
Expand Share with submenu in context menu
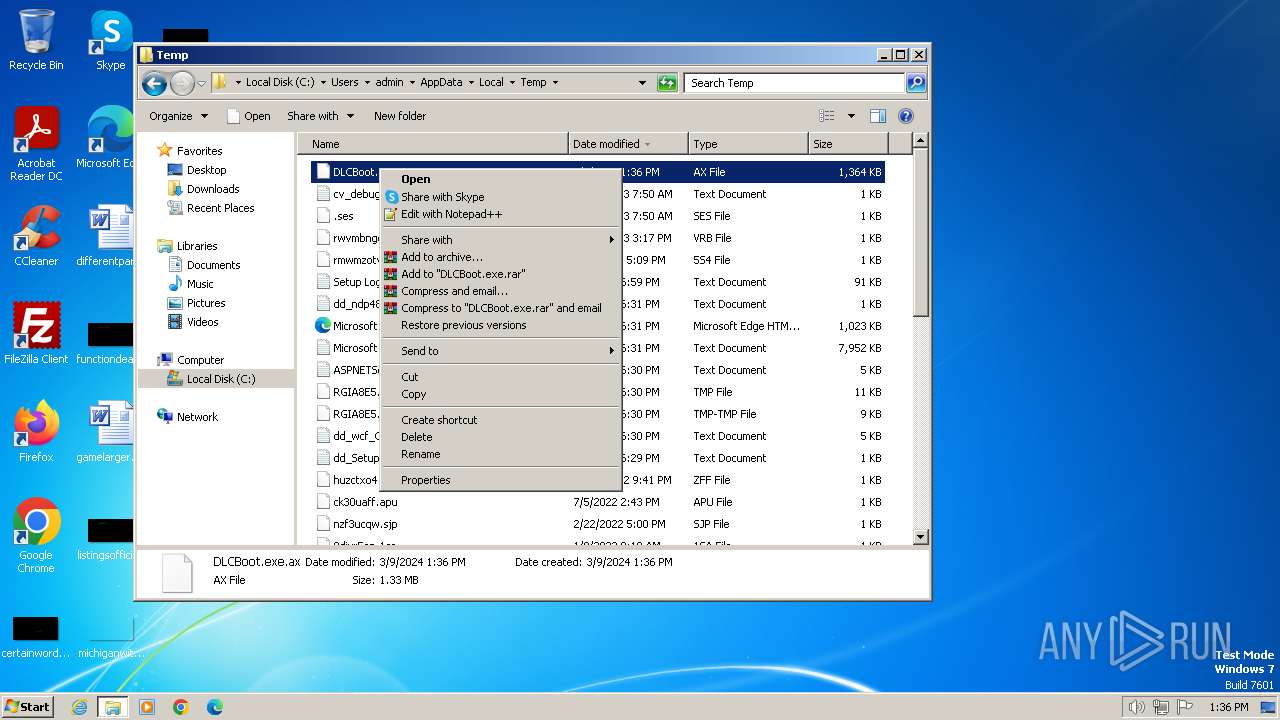(x=500, y=240)
